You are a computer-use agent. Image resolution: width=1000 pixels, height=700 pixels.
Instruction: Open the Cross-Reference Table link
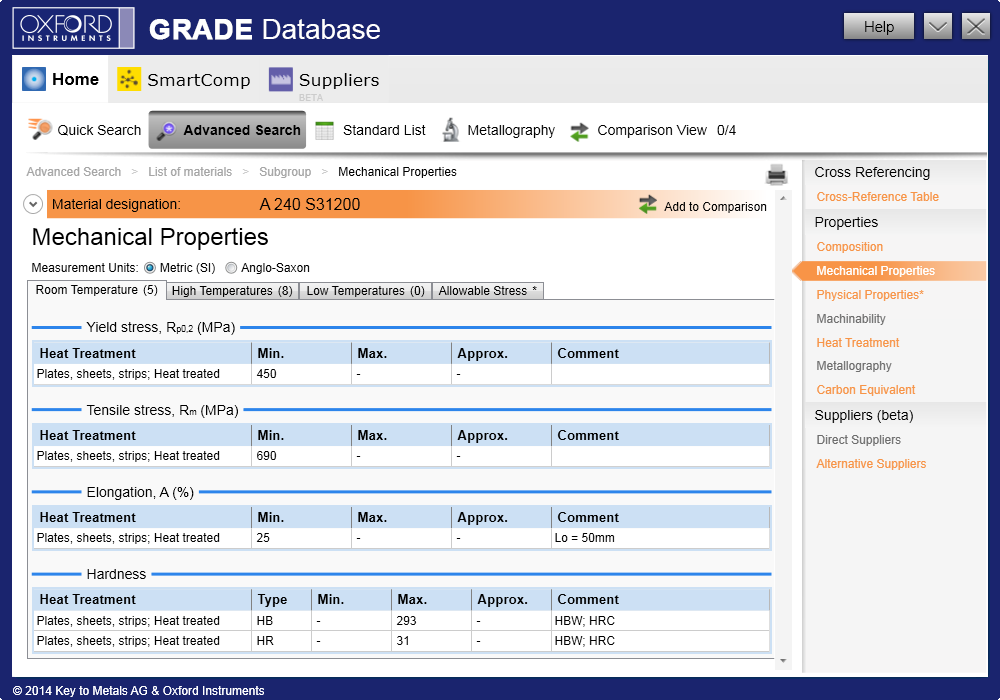coord(878,197)
